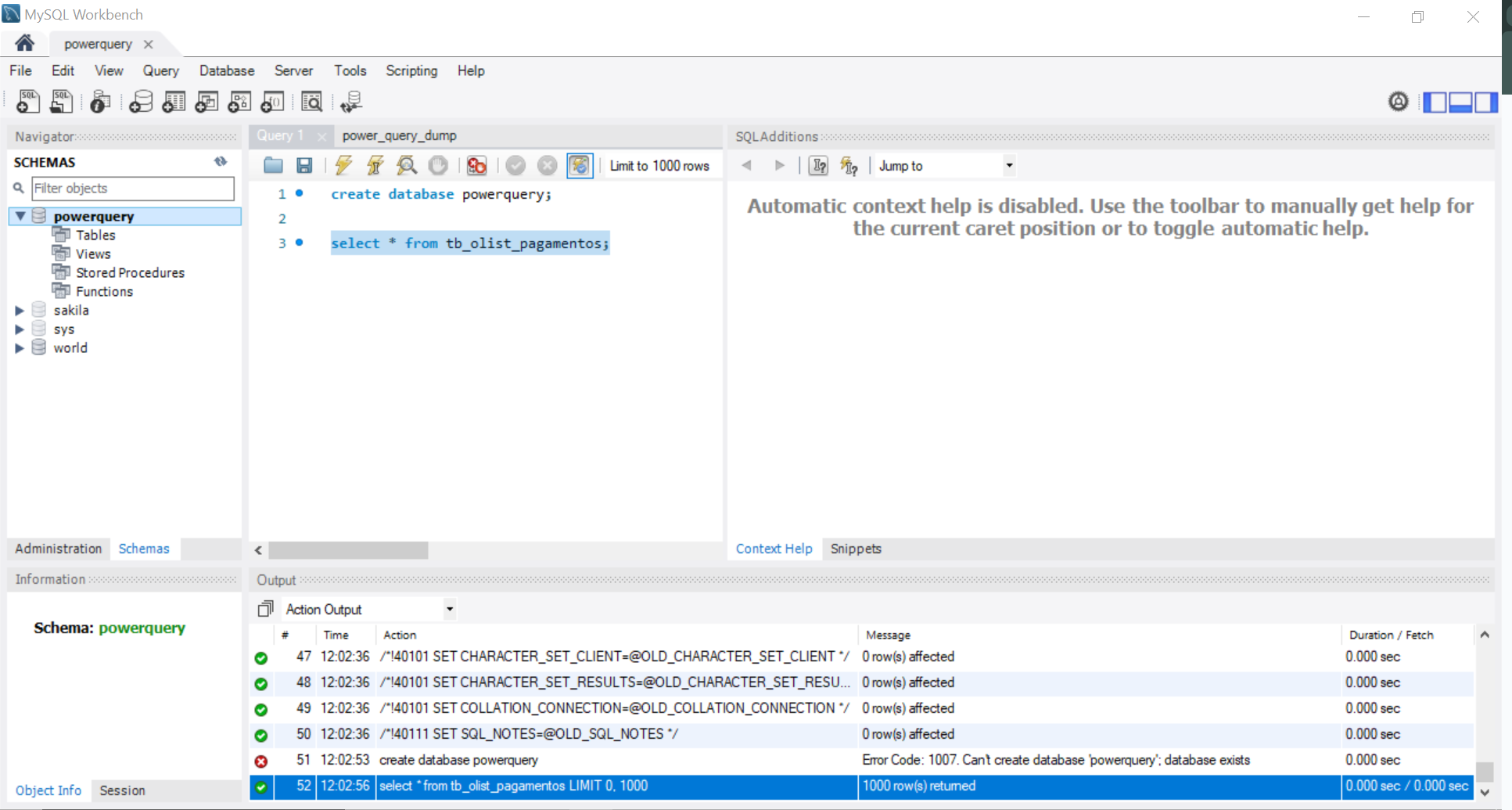
Task: Switch to power_query_dump tab
Action: coord(399,135)
